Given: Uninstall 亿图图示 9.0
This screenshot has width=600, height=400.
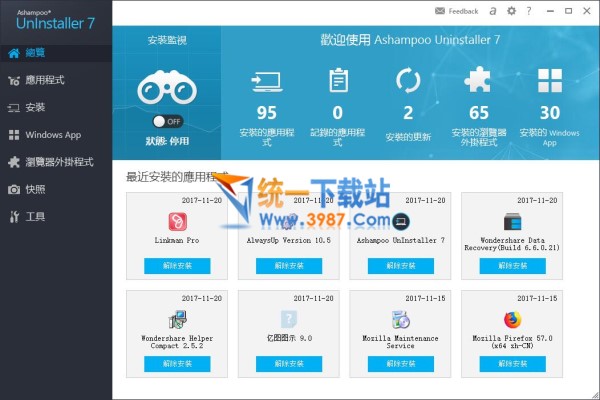Looking at the screenshot, I should click(289, 364).
